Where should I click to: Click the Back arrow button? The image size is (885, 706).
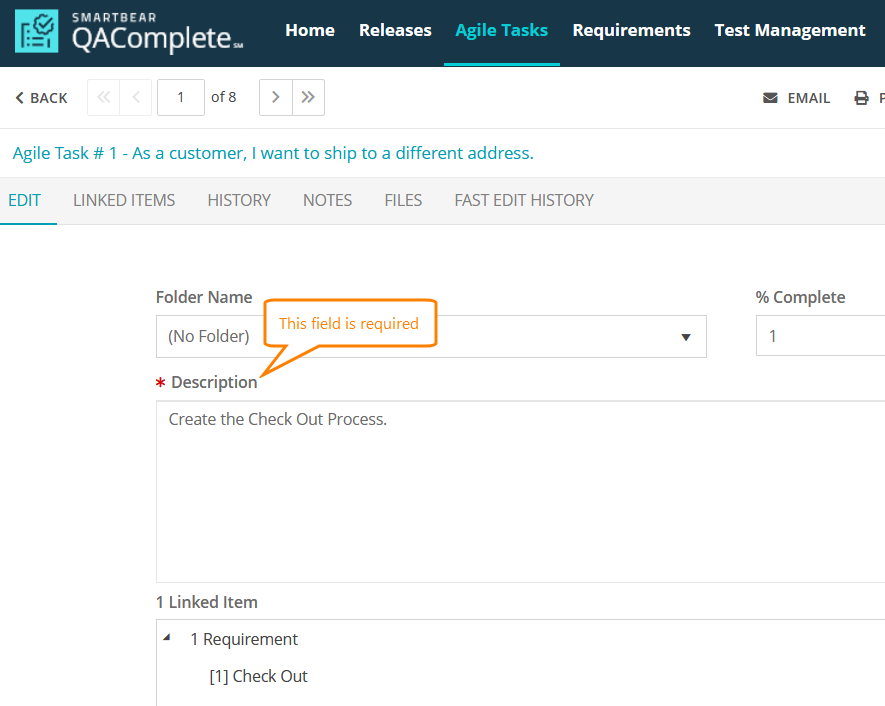41,98
